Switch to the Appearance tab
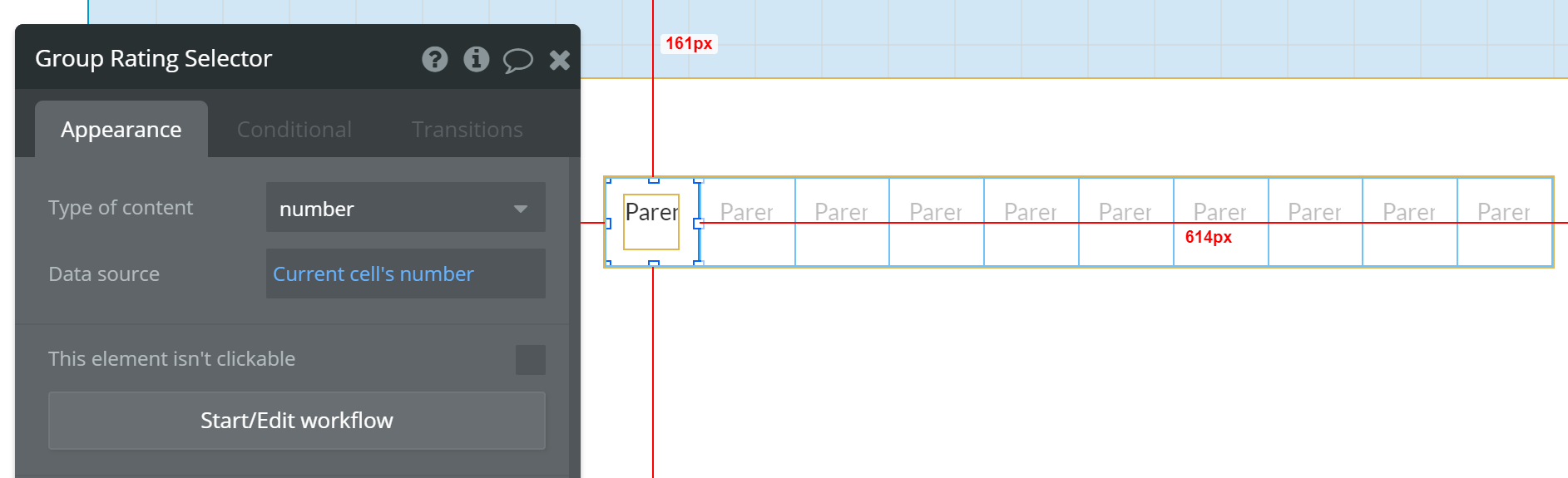Viewport: 1568px width, 478px height. [121, 130]
